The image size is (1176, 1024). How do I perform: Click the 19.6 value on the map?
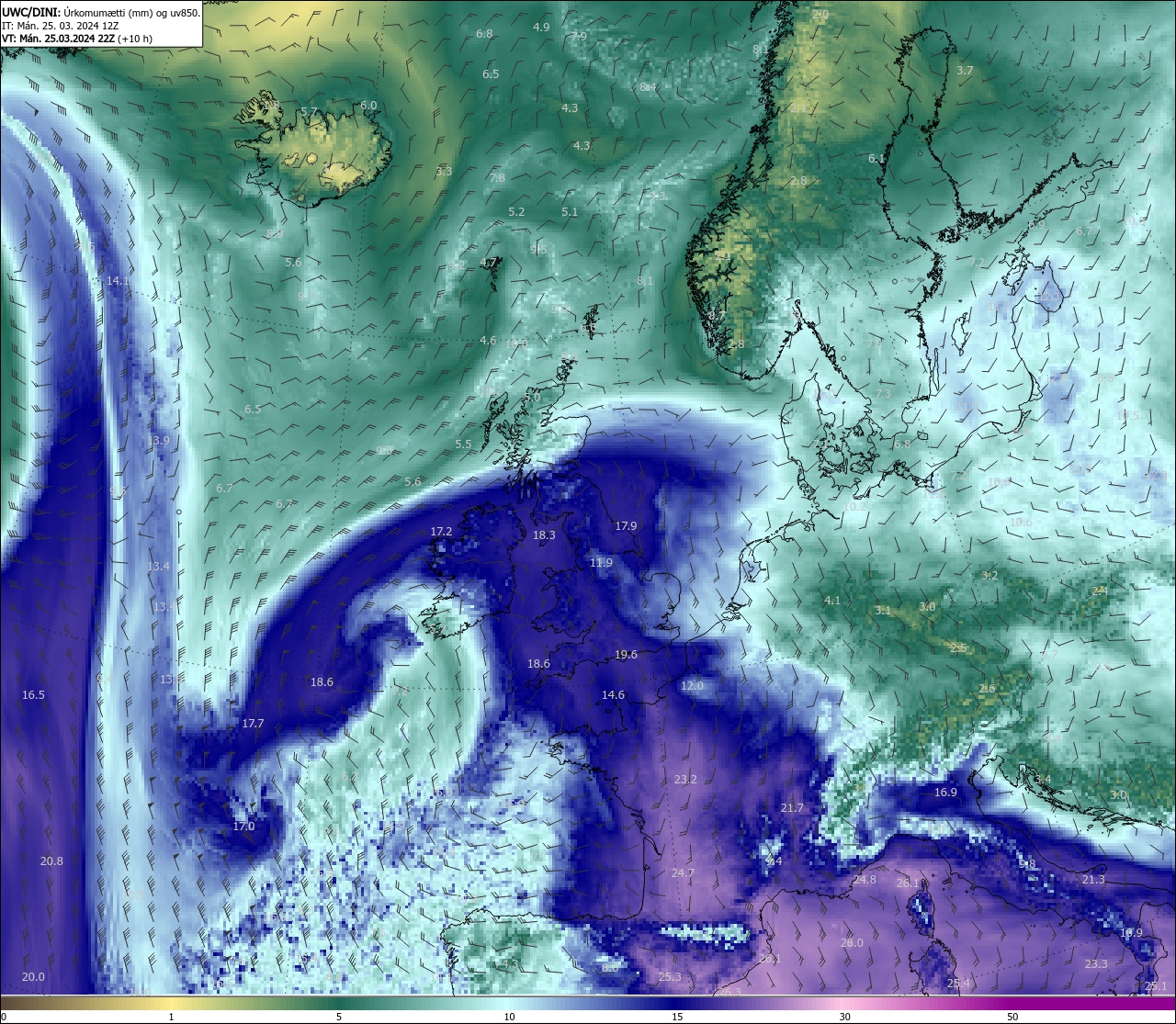626,655
